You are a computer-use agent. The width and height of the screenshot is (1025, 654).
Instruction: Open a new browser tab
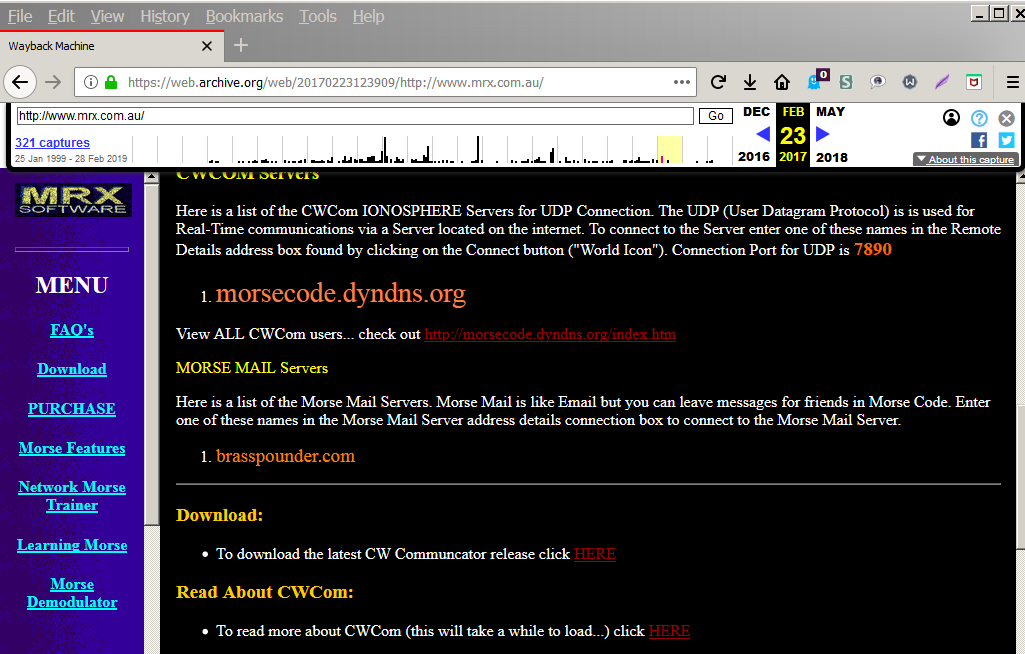click(241, 45)
